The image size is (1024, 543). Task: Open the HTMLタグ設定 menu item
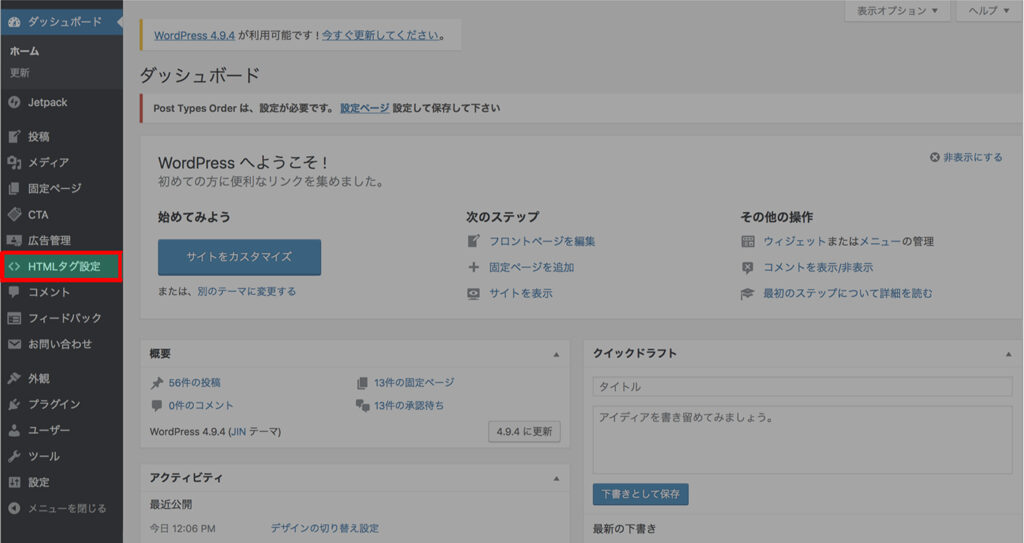61,267
